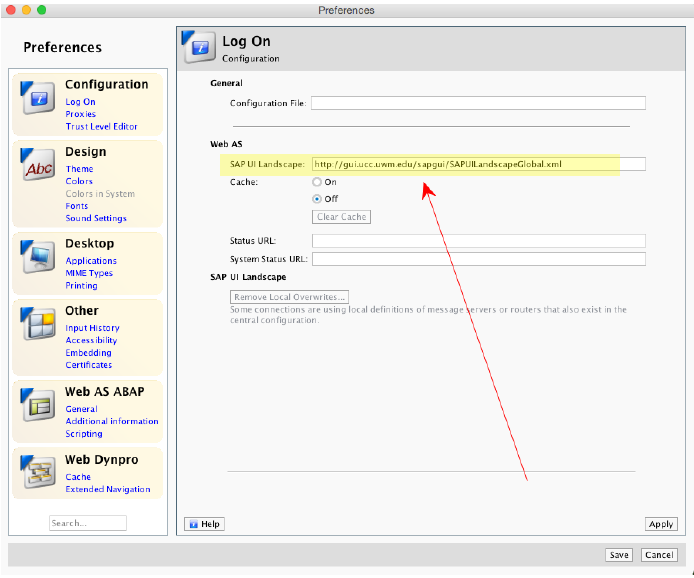Click the Log On header info icon

199,47
